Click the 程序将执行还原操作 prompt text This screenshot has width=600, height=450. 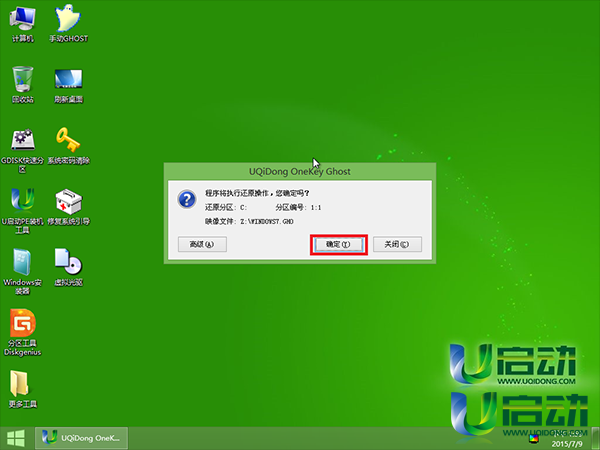click(257, 193)
